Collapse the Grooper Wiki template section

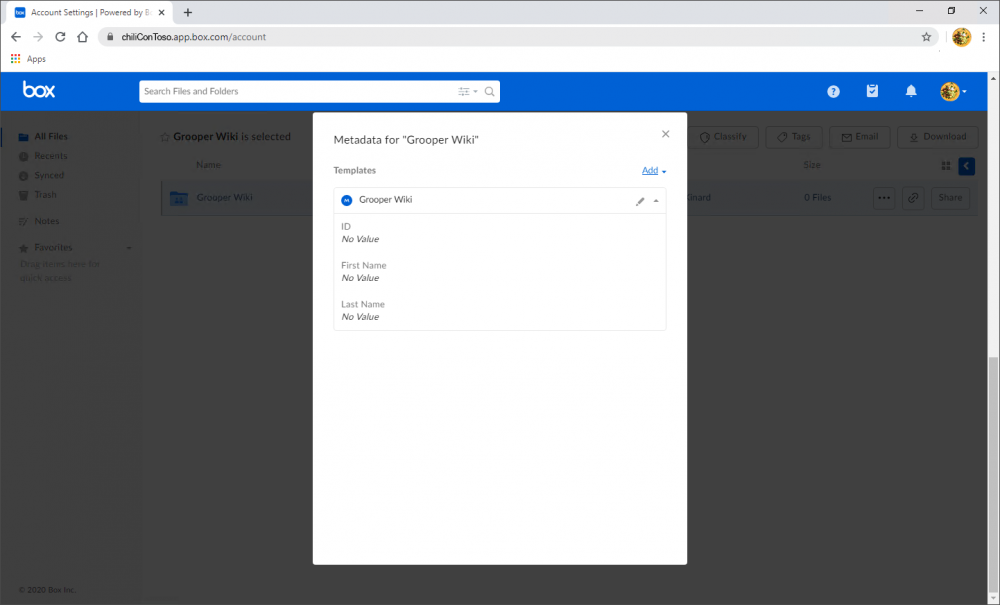point(656,201)
